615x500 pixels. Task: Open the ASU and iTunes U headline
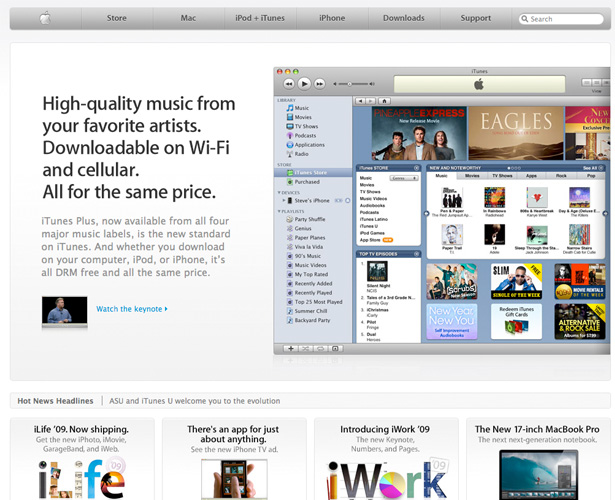point(195,401)
